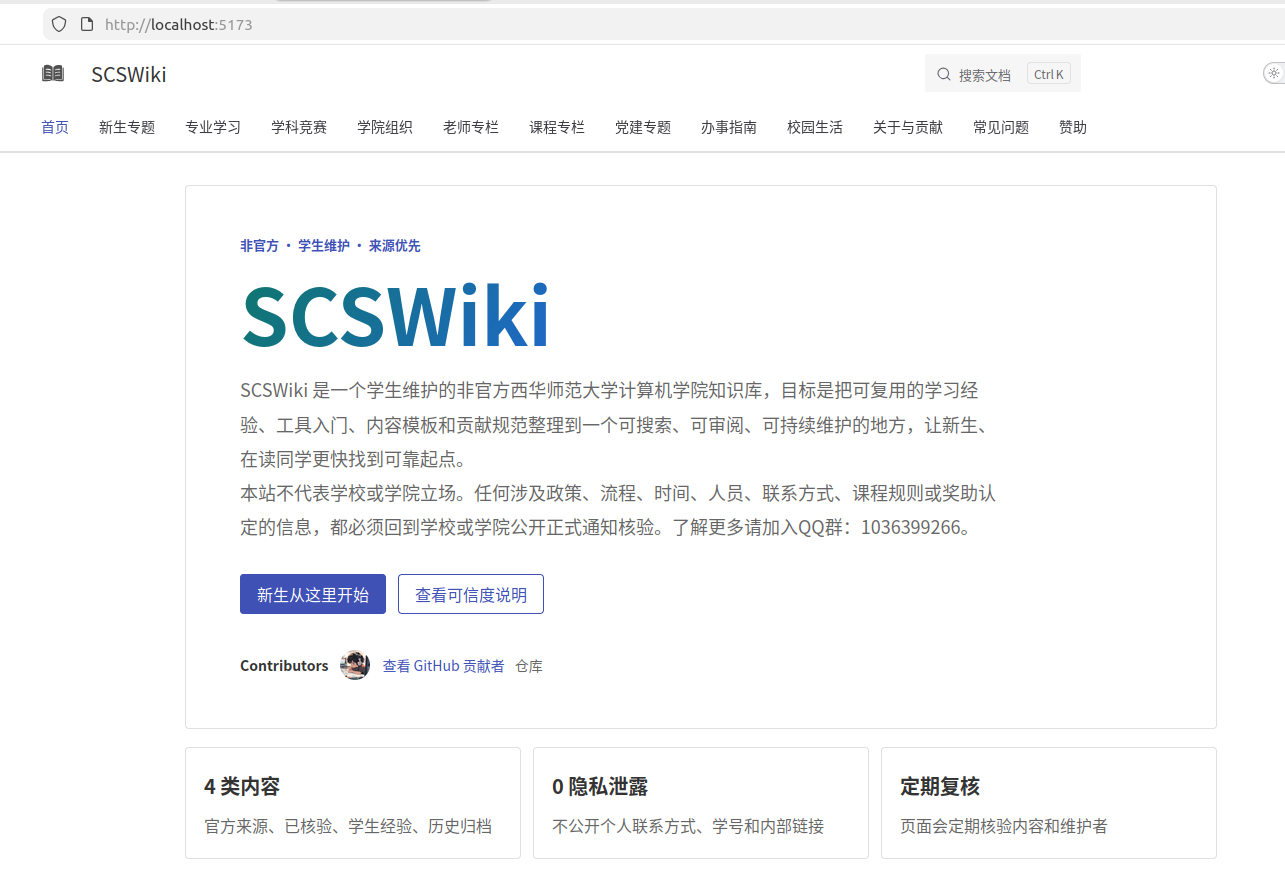Click the 非官方 · 学生维护 · 来源优先 tagline

(330, 246)
